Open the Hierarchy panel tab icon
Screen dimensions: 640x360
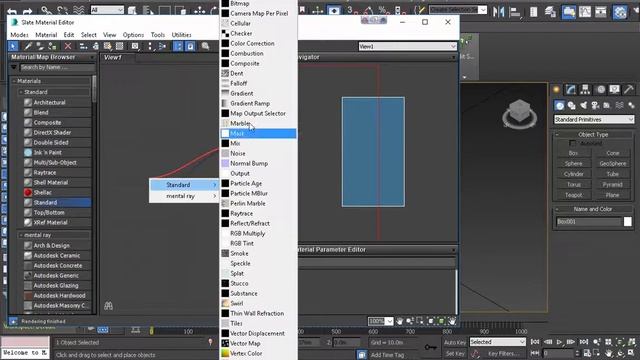(585, 90)
